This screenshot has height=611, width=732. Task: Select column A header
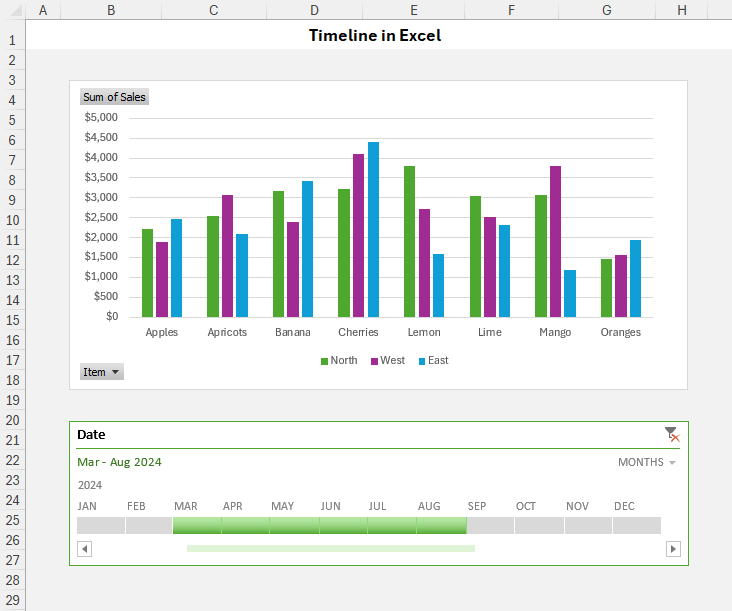43,10
